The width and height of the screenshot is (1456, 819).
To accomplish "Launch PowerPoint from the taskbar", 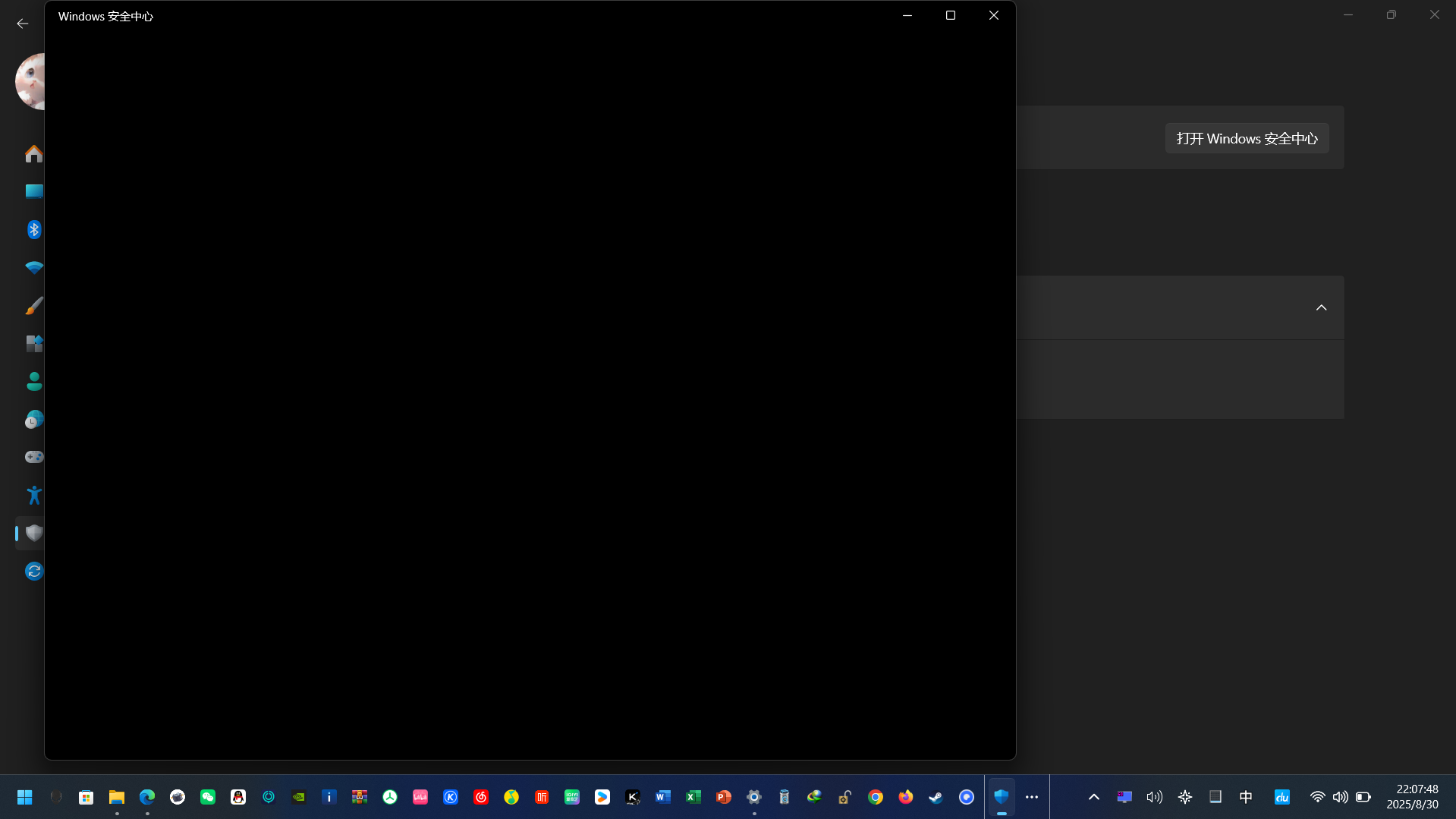I will [724, 797].
